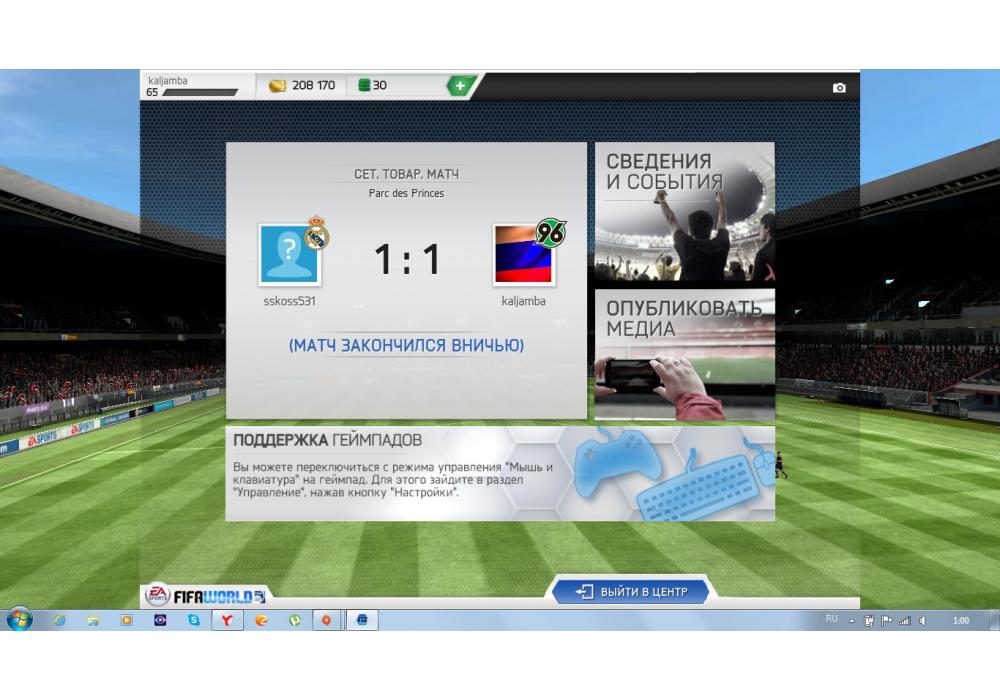Click the Сет. товар. матч heading
This screenshot has height=700, width=1000.
tap(406, 174)
